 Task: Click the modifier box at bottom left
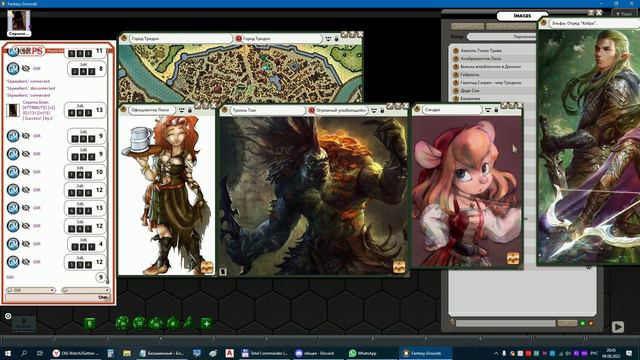point(23,324)
